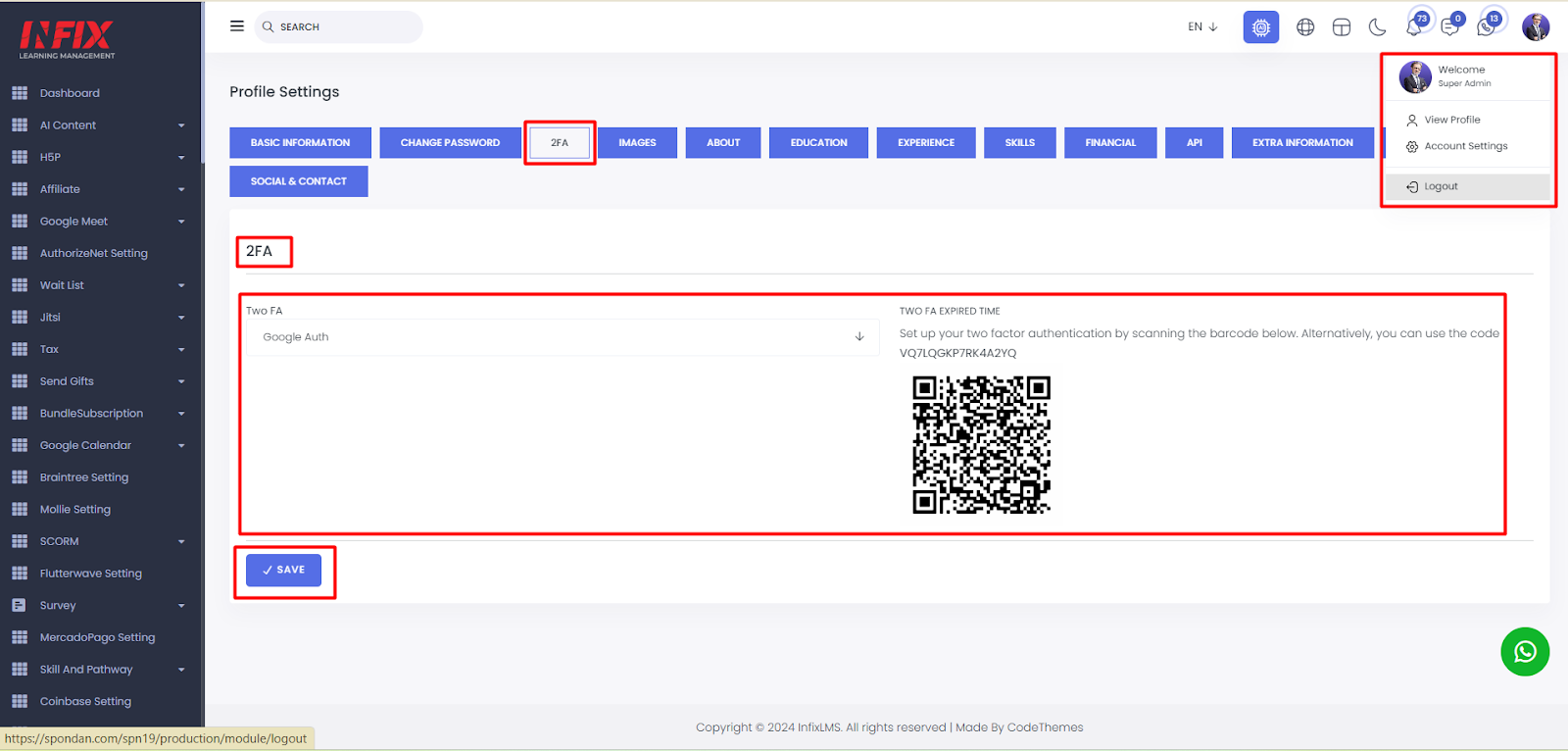
Task: Open the globe website icon
Action: point(1305,27)
